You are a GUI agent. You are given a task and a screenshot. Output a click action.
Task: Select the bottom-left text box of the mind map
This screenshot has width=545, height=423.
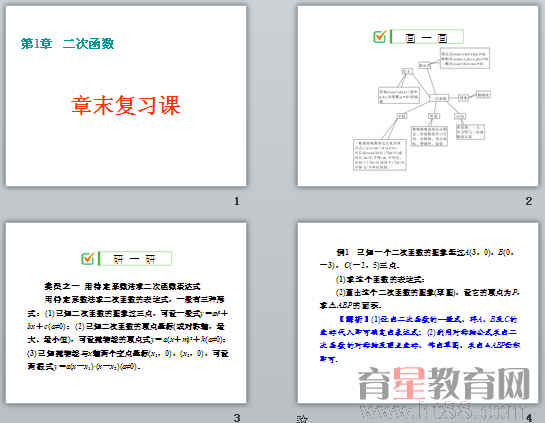tap(380, 155)
